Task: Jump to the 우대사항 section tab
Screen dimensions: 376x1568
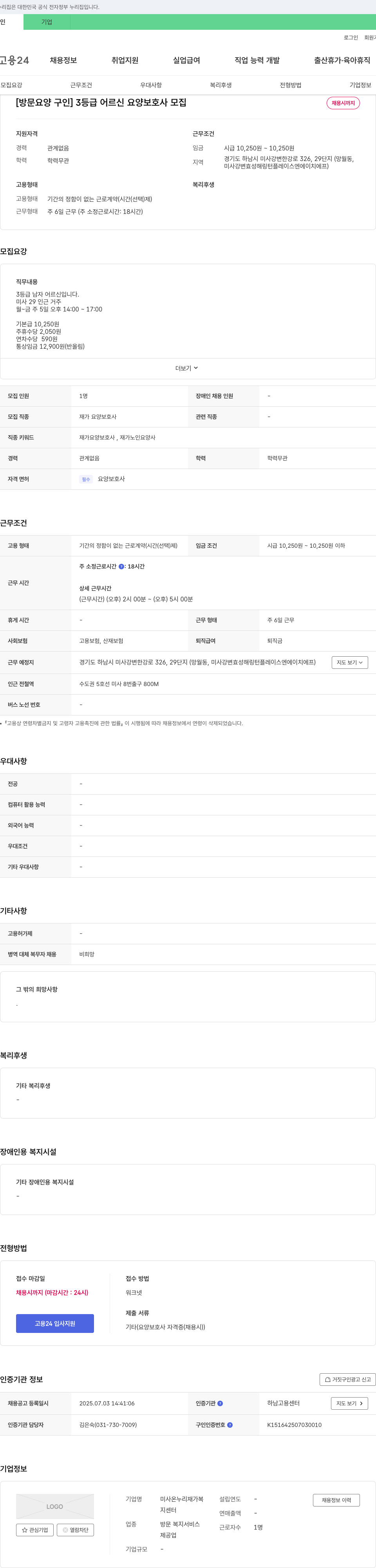Action: 151,85
